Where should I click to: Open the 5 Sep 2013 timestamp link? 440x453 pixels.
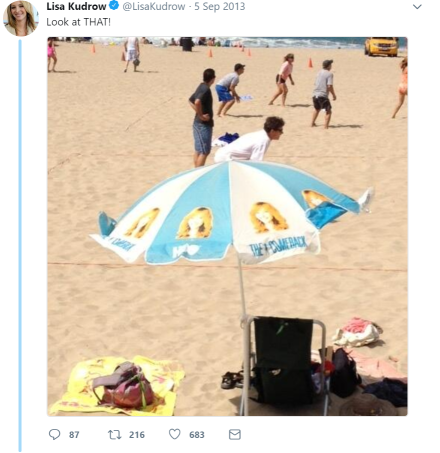click(219, 6)
